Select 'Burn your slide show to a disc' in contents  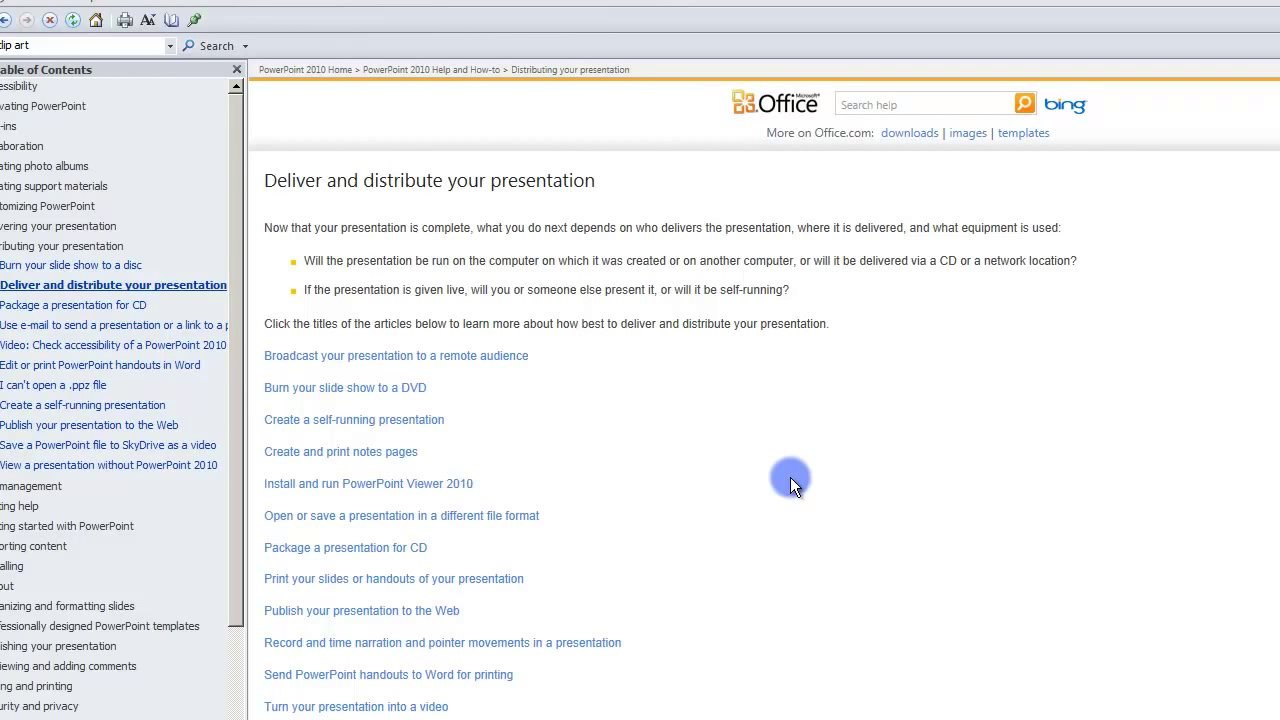pos(71,265)
